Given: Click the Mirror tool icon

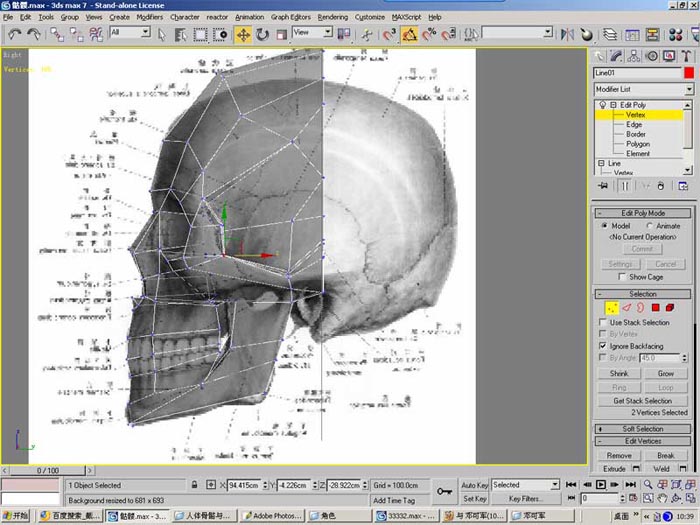Looking at the screenshot, I should coord(567,34).
